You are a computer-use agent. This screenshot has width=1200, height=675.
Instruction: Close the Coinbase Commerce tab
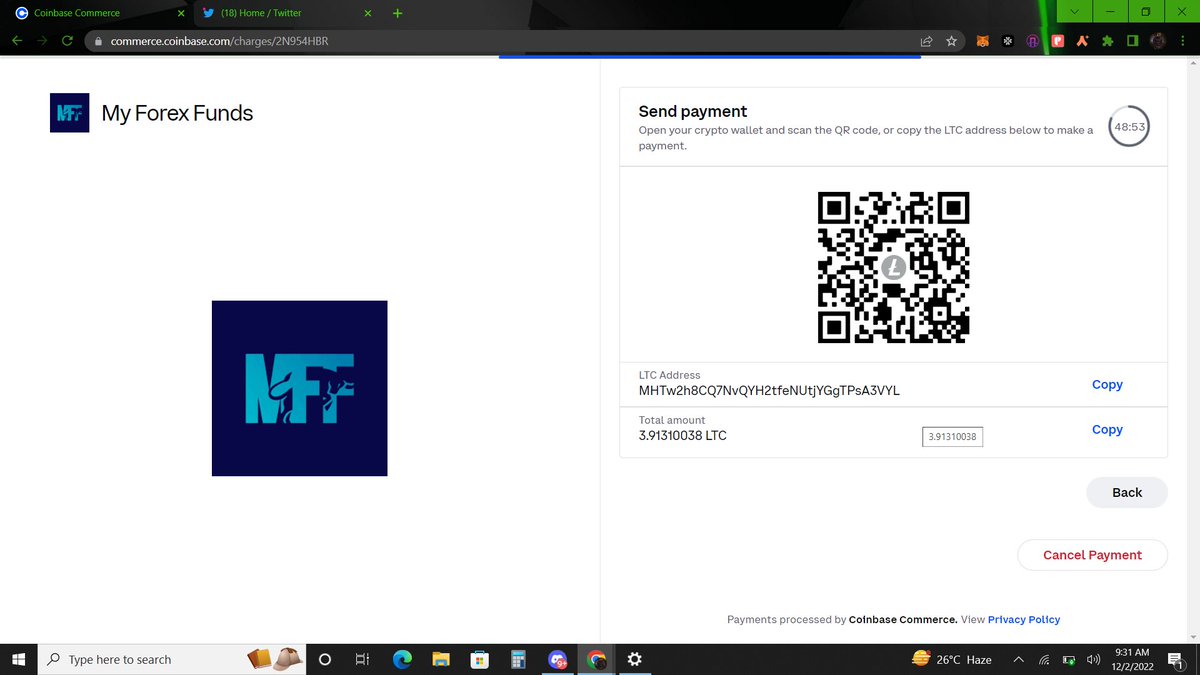[180, 13]
